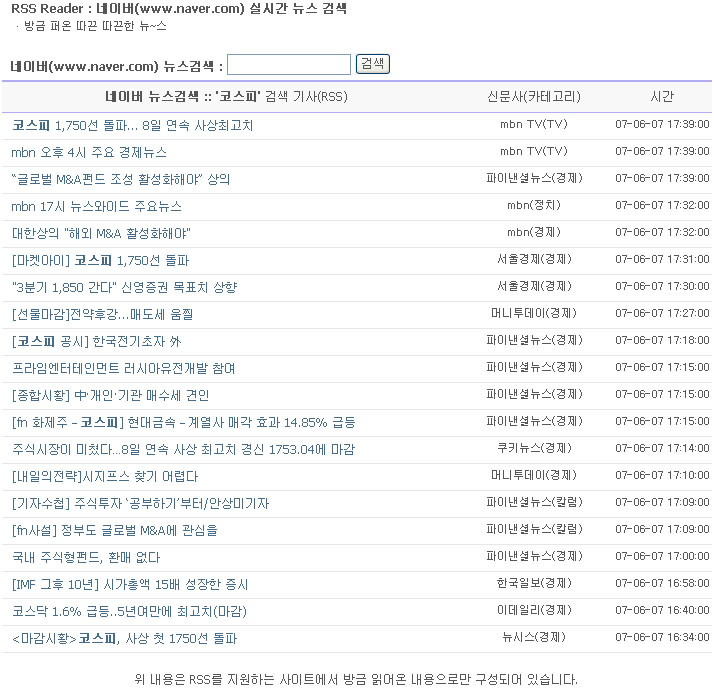714x697 pixels.
Task: Open article '[선물마감]전약후강...매도세 움찔'
Action: pyautogui.click(x=102, y=314)
